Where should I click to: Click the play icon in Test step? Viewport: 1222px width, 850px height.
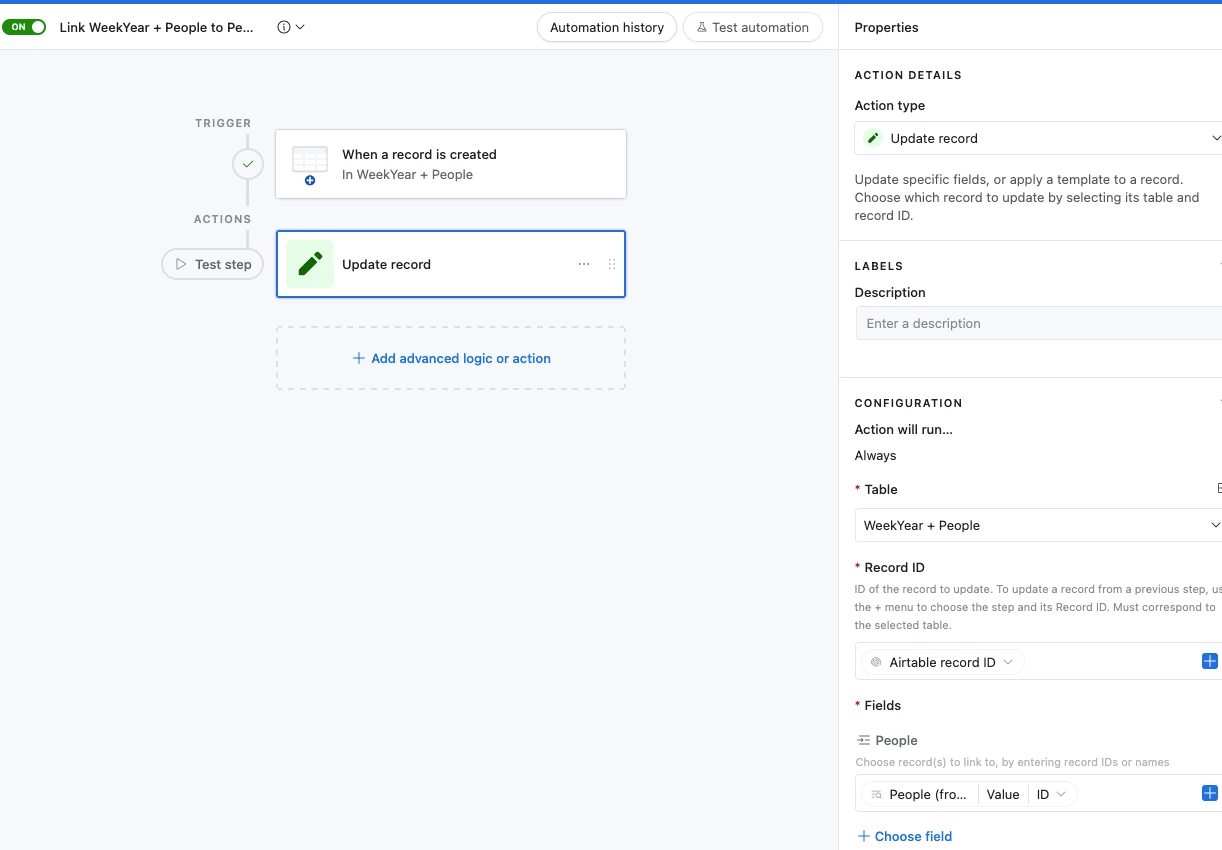(x=181, y=264)
